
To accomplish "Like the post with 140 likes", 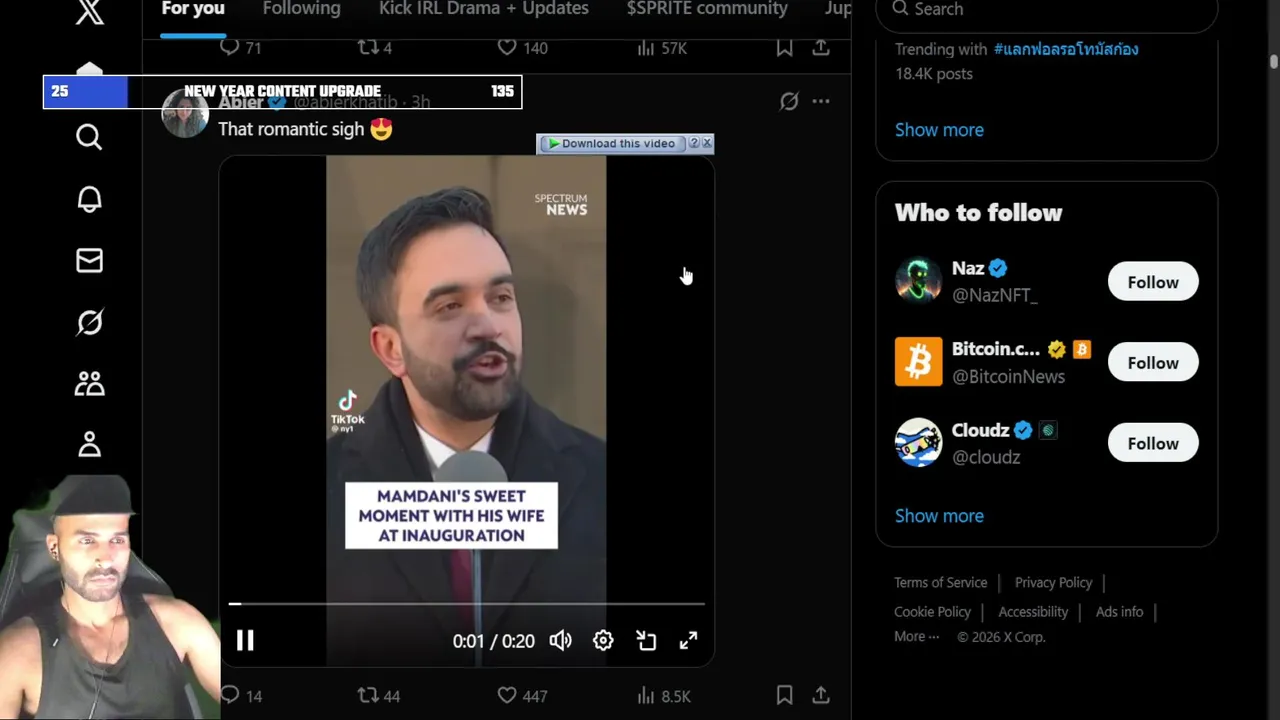I will (x=522, y=47).
